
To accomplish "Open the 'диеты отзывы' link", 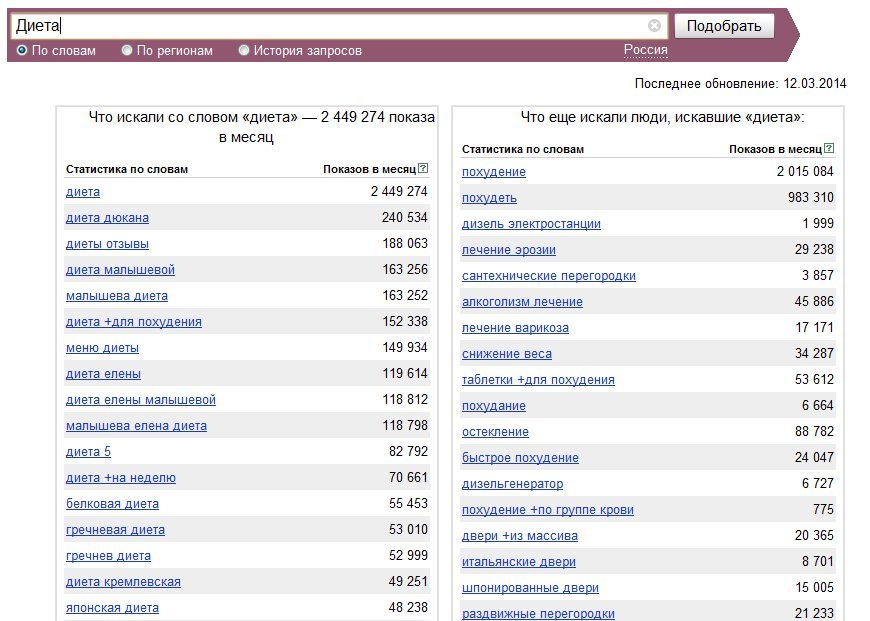I will (x=107, y=244).
